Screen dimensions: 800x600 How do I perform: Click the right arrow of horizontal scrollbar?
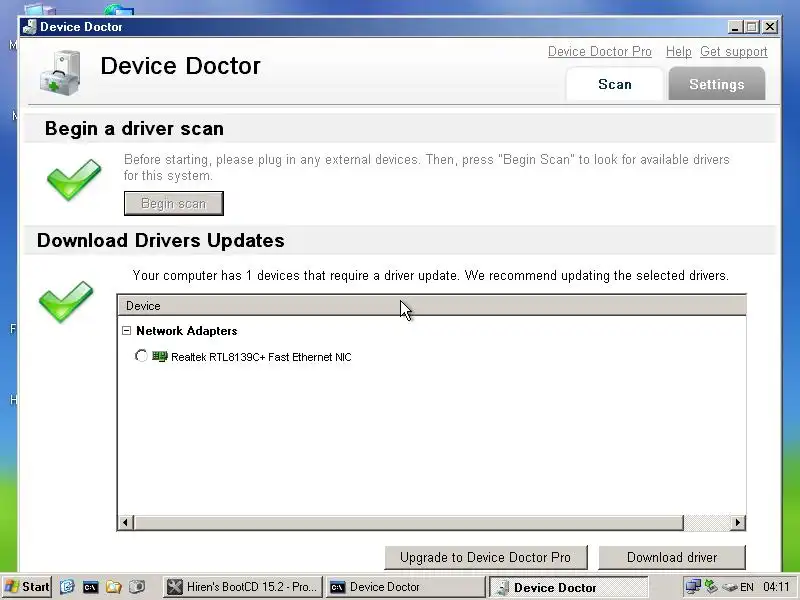coord(737,522)
